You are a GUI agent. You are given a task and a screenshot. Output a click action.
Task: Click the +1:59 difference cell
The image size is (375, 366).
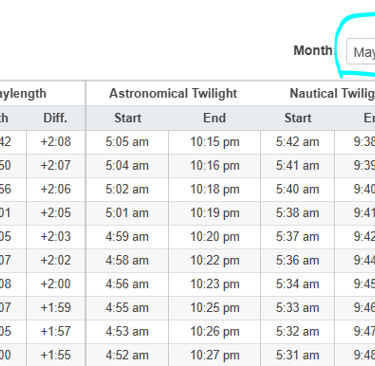point(56,308)
